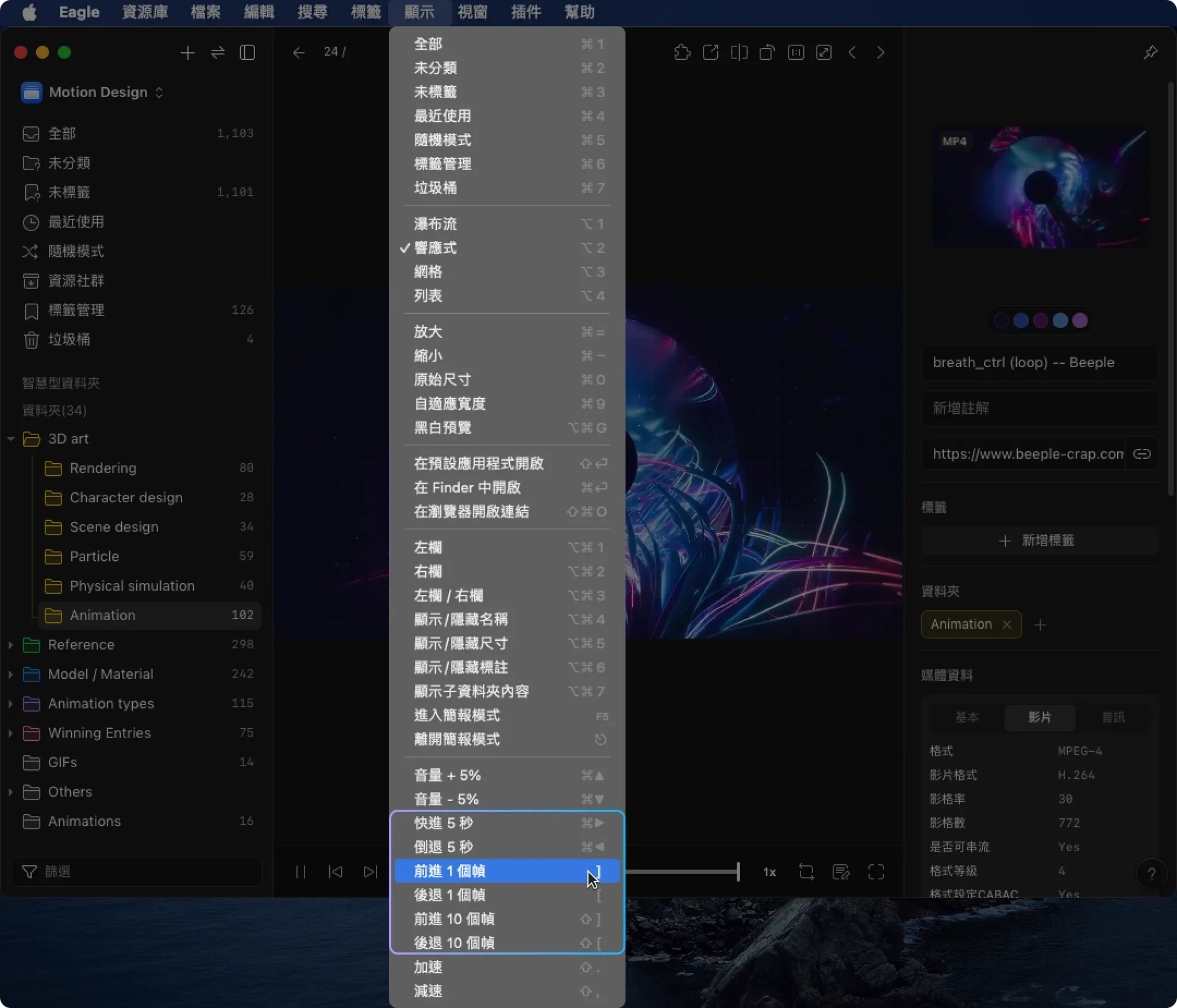
Task: Toggle 顯示/隱藏標註 menu item
Action: 507,668
